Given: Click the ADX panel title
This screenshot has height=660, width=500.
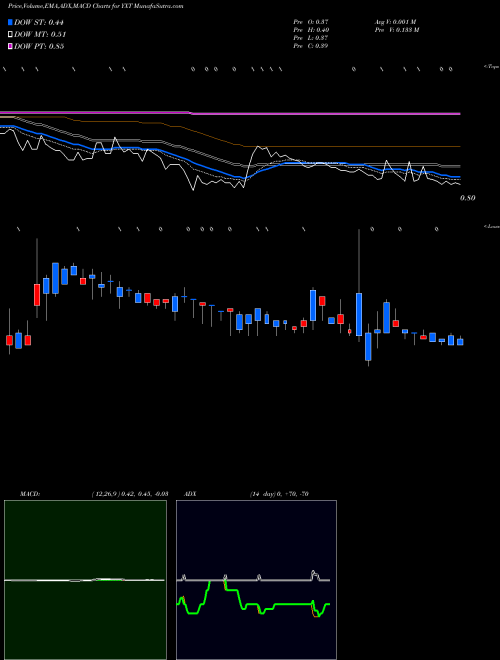Looking at the screenshot, I should [x=190, y=494].
